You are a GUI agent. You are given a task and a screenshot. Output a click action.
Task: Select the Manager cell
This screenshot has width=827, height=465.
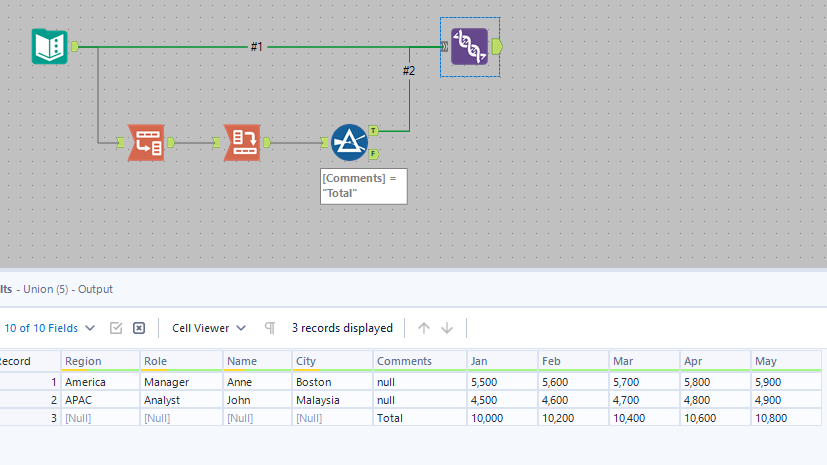coord(181,382)
